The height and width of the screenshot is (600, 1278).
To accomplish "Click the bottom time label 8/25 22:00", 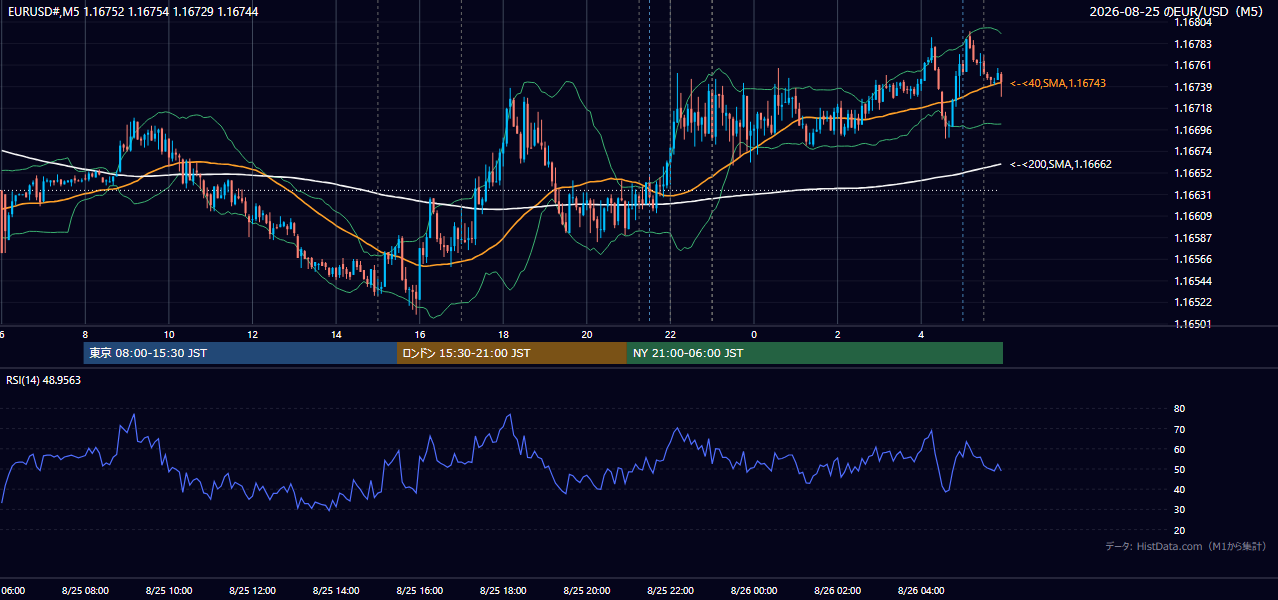I will (670, 591).
